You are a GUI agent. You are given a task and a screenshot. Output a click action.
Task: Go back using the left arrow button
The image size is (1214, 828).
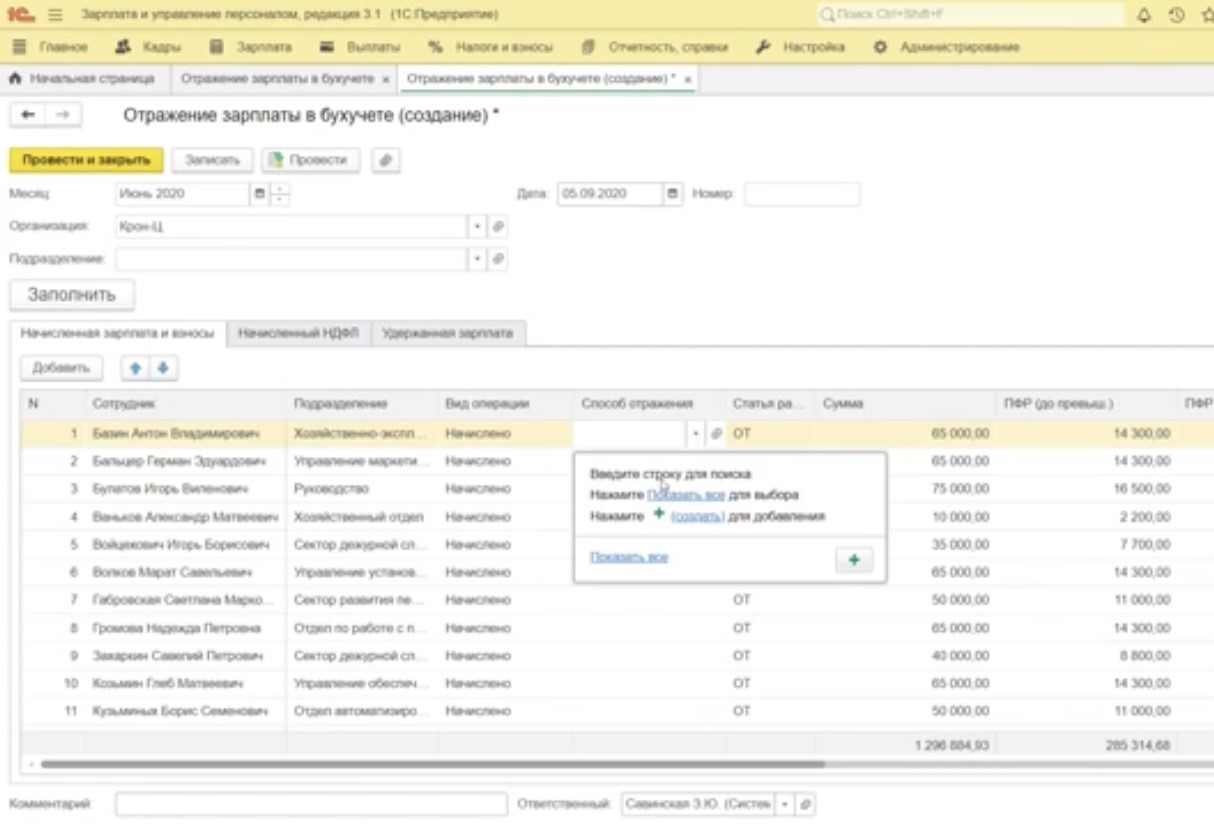pyautogui.click(x=29, y=116)
